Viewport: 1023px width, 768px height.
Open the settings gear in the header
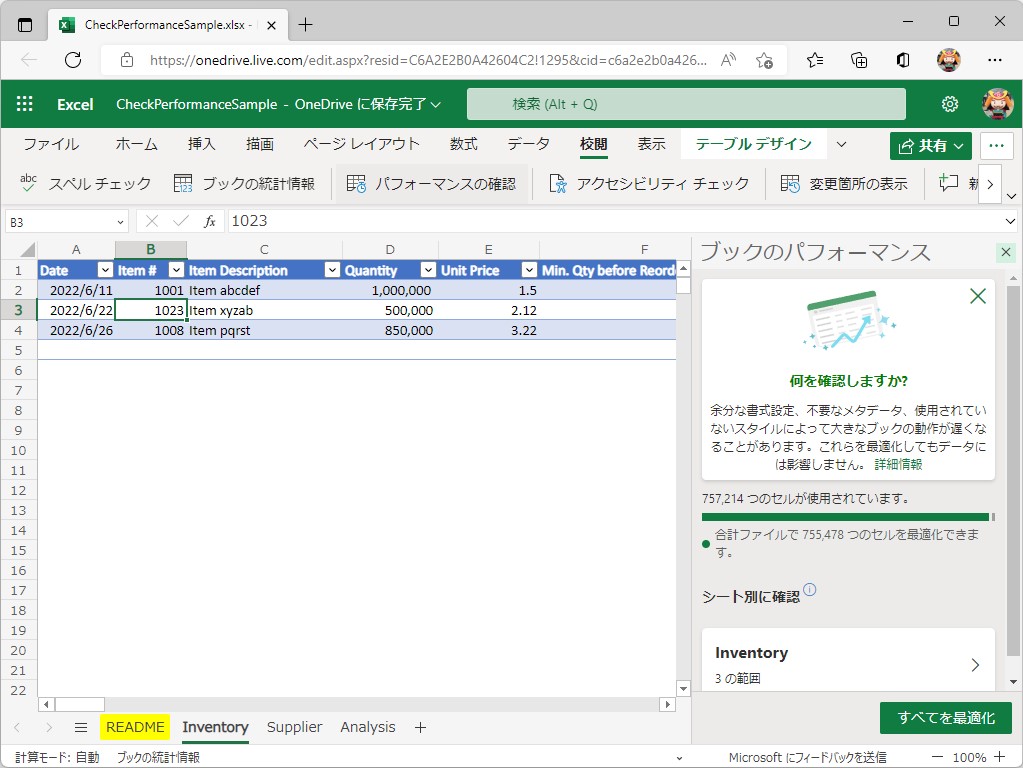tap(949, 103)
